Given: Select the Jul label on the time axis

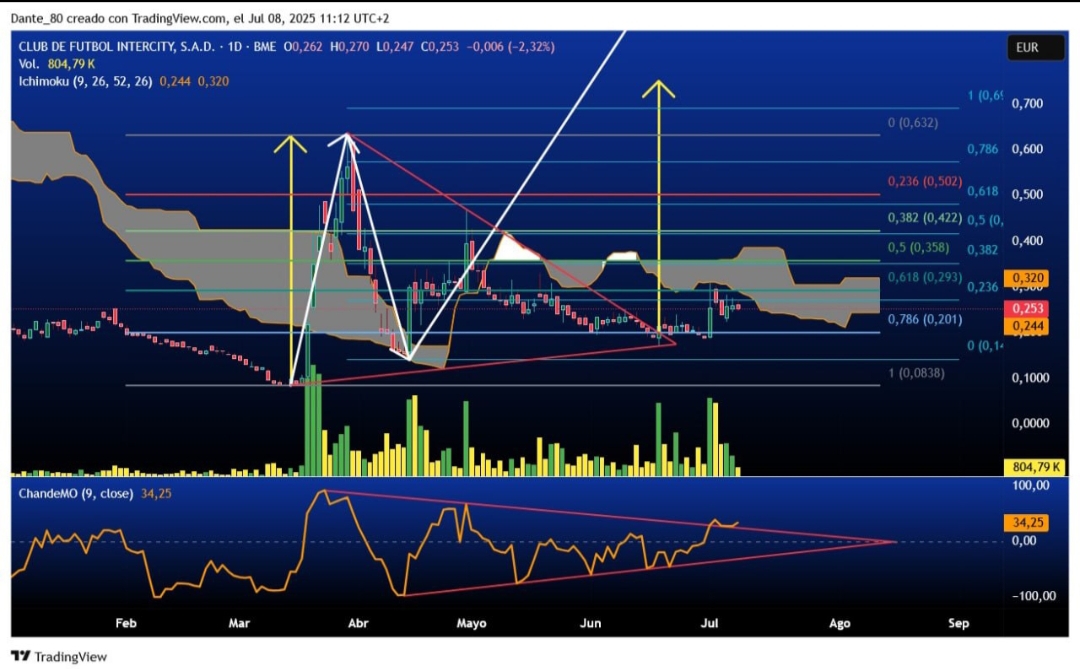Looking at the screenshot, I should [709, 623].
